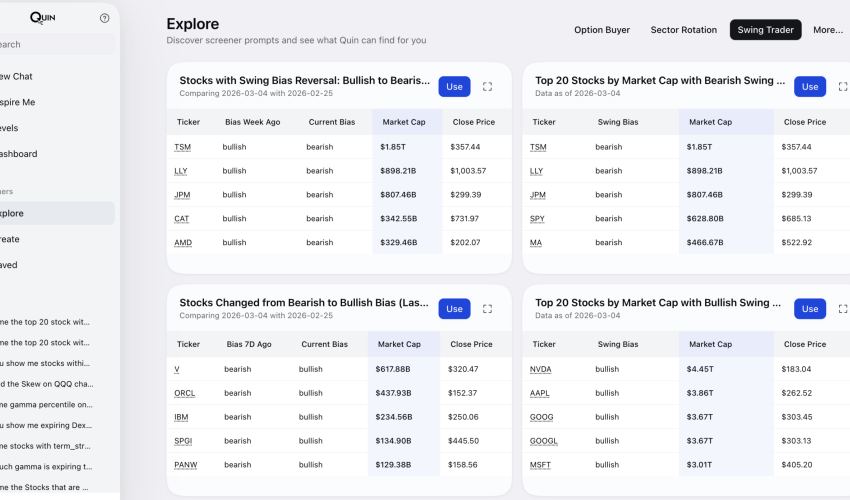The image size is (850, 500).
Task: Expand the Top 20 Bullish Swing card fullscreen
Action: tap(843, 309)
